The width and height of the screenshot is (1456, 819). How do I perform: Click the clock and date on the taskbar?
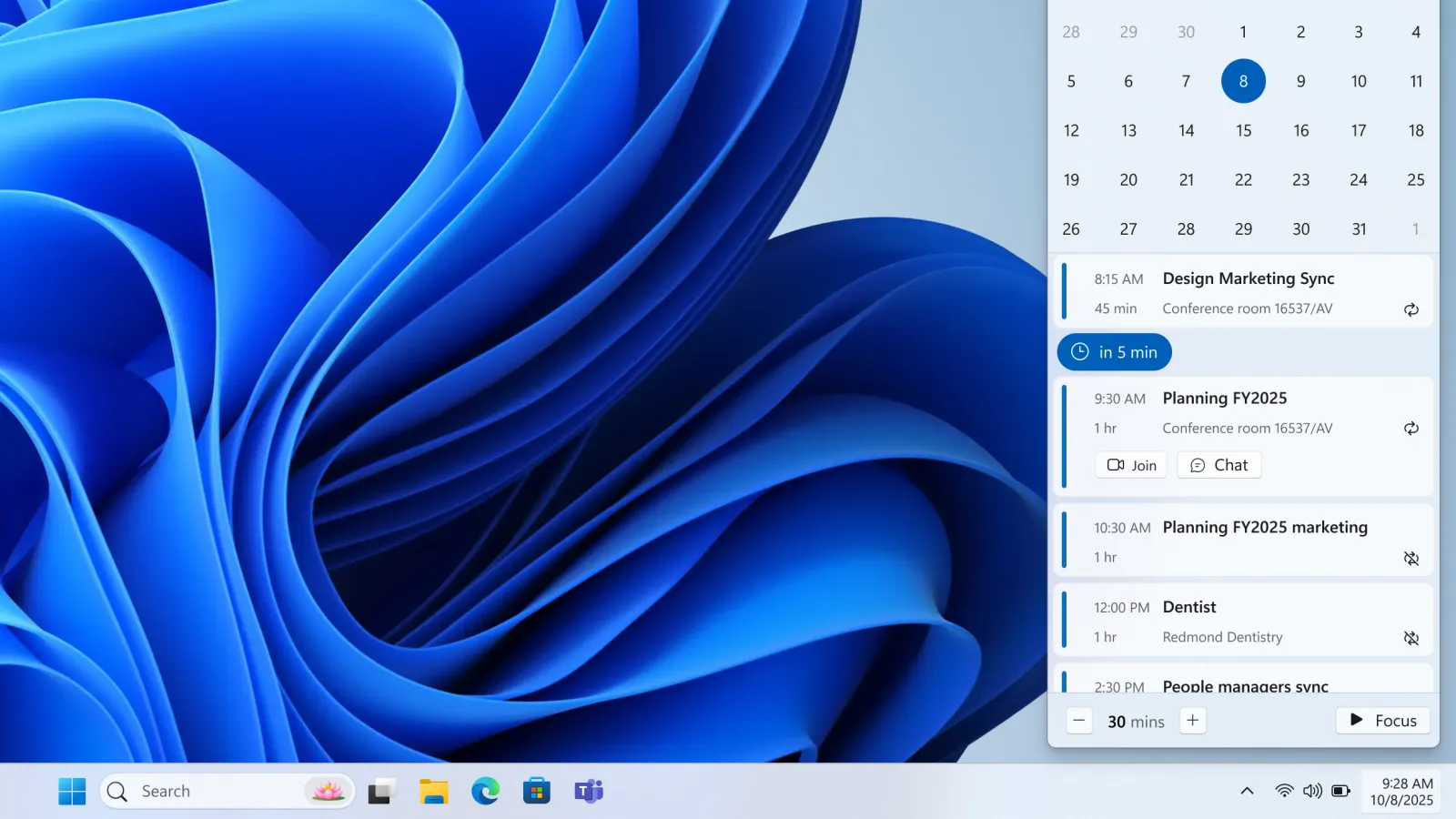click(x=1399, y=791)
